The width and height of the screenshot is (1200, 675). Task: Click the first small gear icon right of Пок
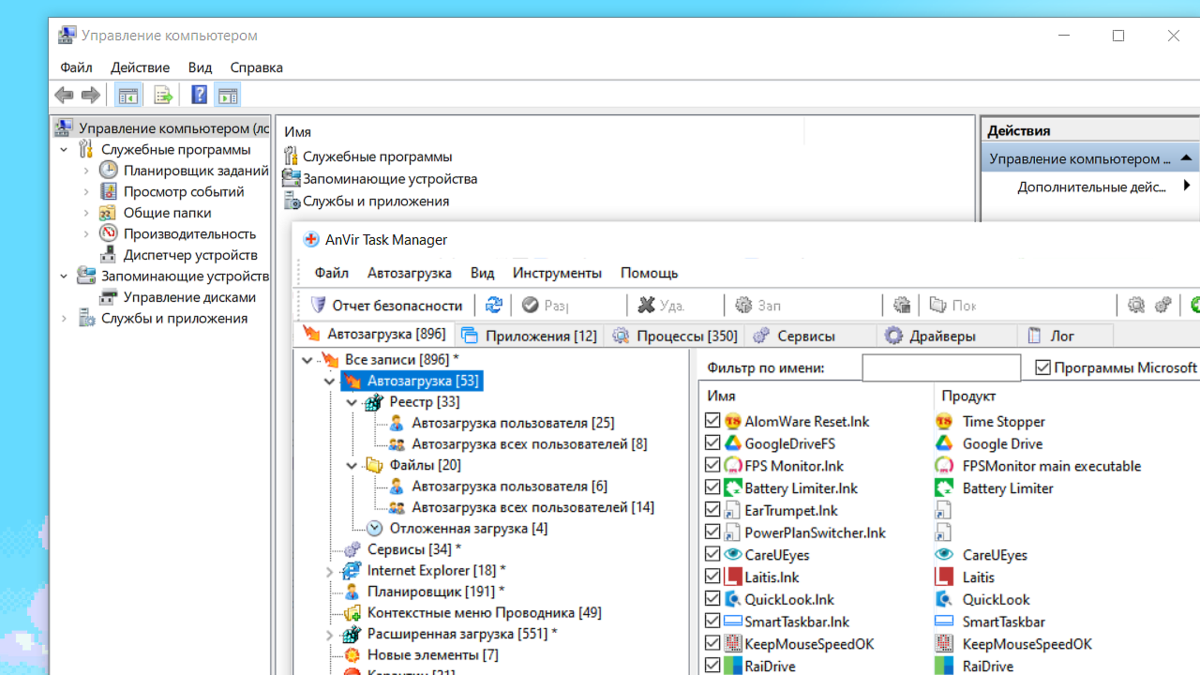1136,305
